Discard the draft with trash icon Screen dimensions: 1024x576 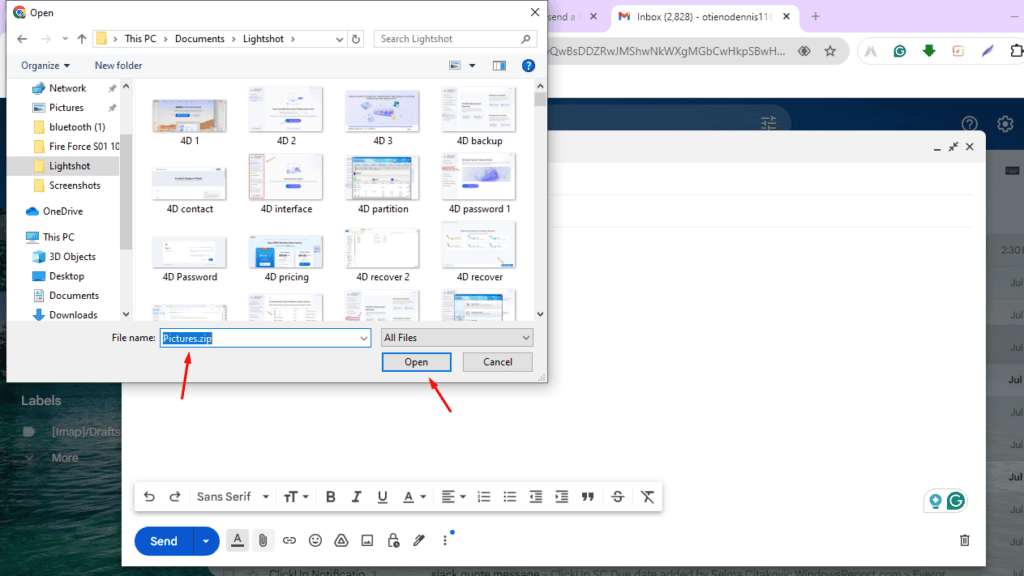pos(965,540)
